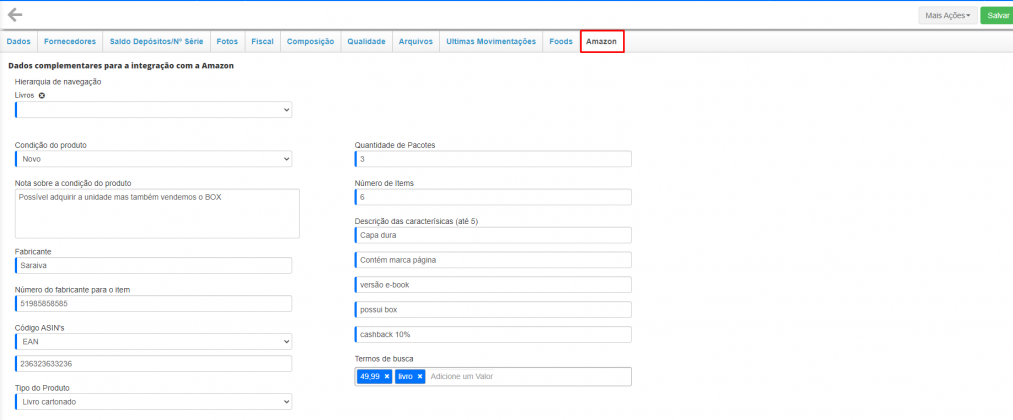
Task: Edit the versão e-book characteristic field
Action: 493,285
